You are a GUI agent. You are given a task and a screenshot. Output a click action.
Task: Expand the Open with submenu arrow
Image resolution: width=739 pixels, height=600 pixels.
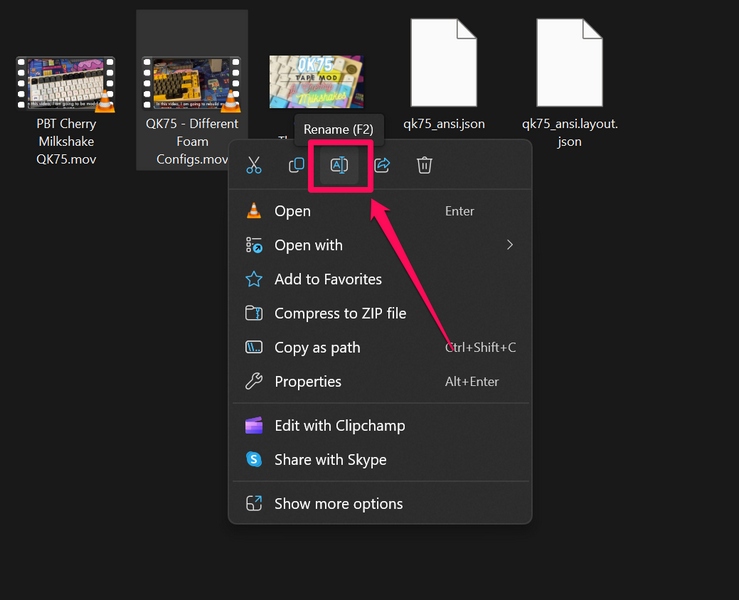click(510, 245)
